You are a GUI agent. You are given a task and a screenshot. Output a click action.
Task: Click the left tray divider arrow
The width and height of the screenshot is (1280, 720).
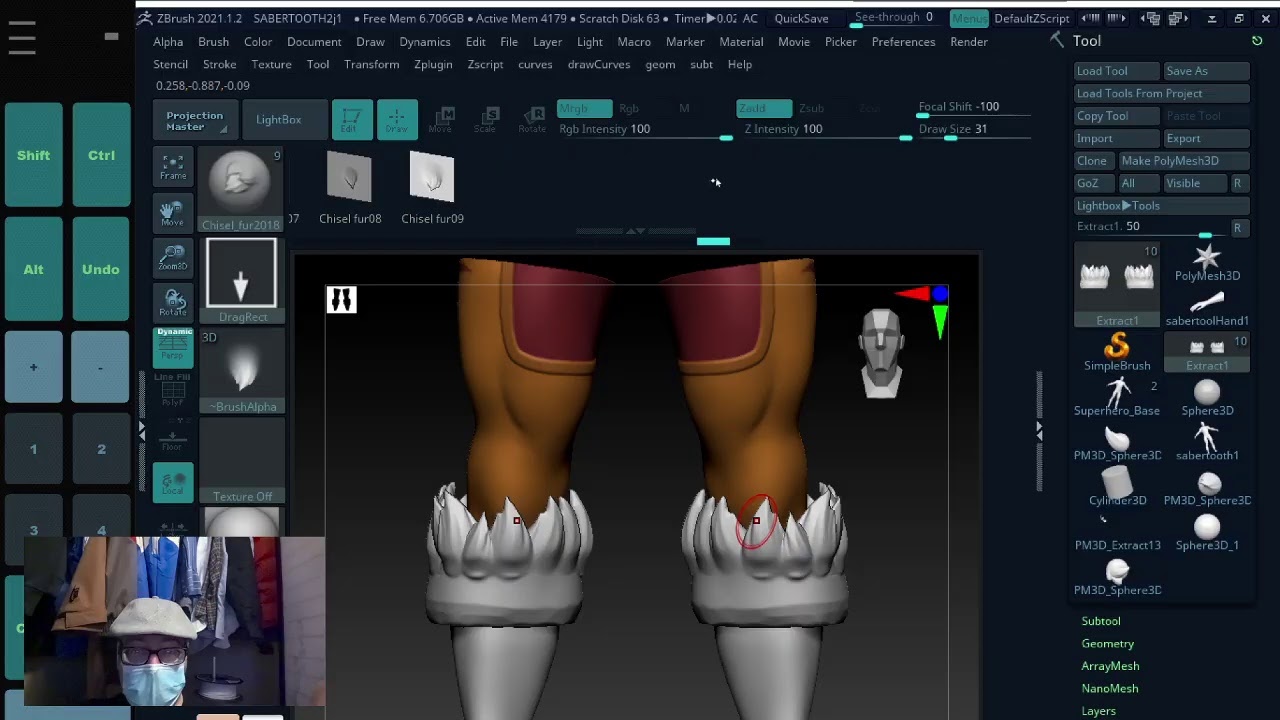(x=141, y=431)
